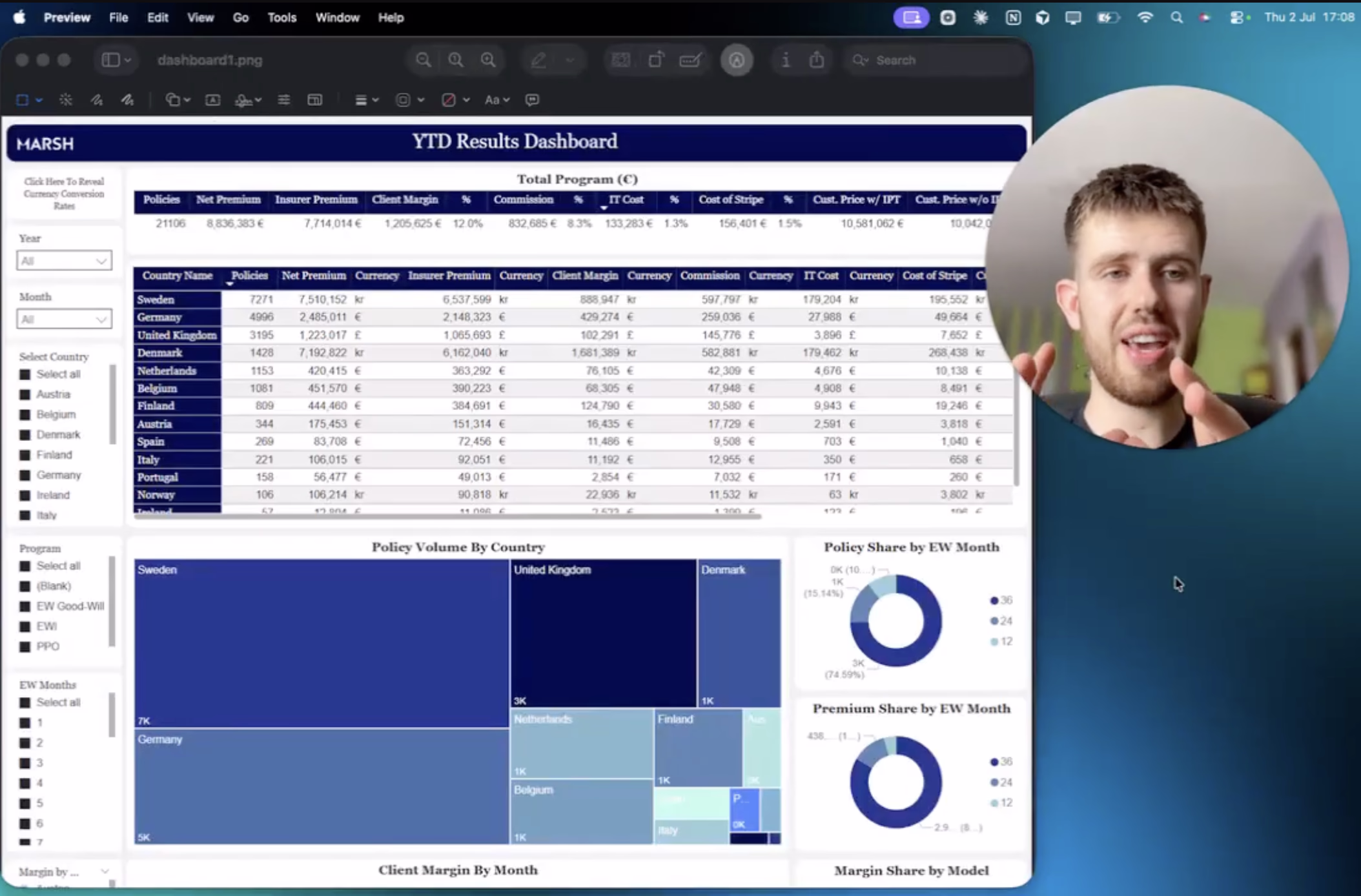Click the Notion icon in menu bar
This screenshot has height=896, width=1361.
pos(1013,17)
